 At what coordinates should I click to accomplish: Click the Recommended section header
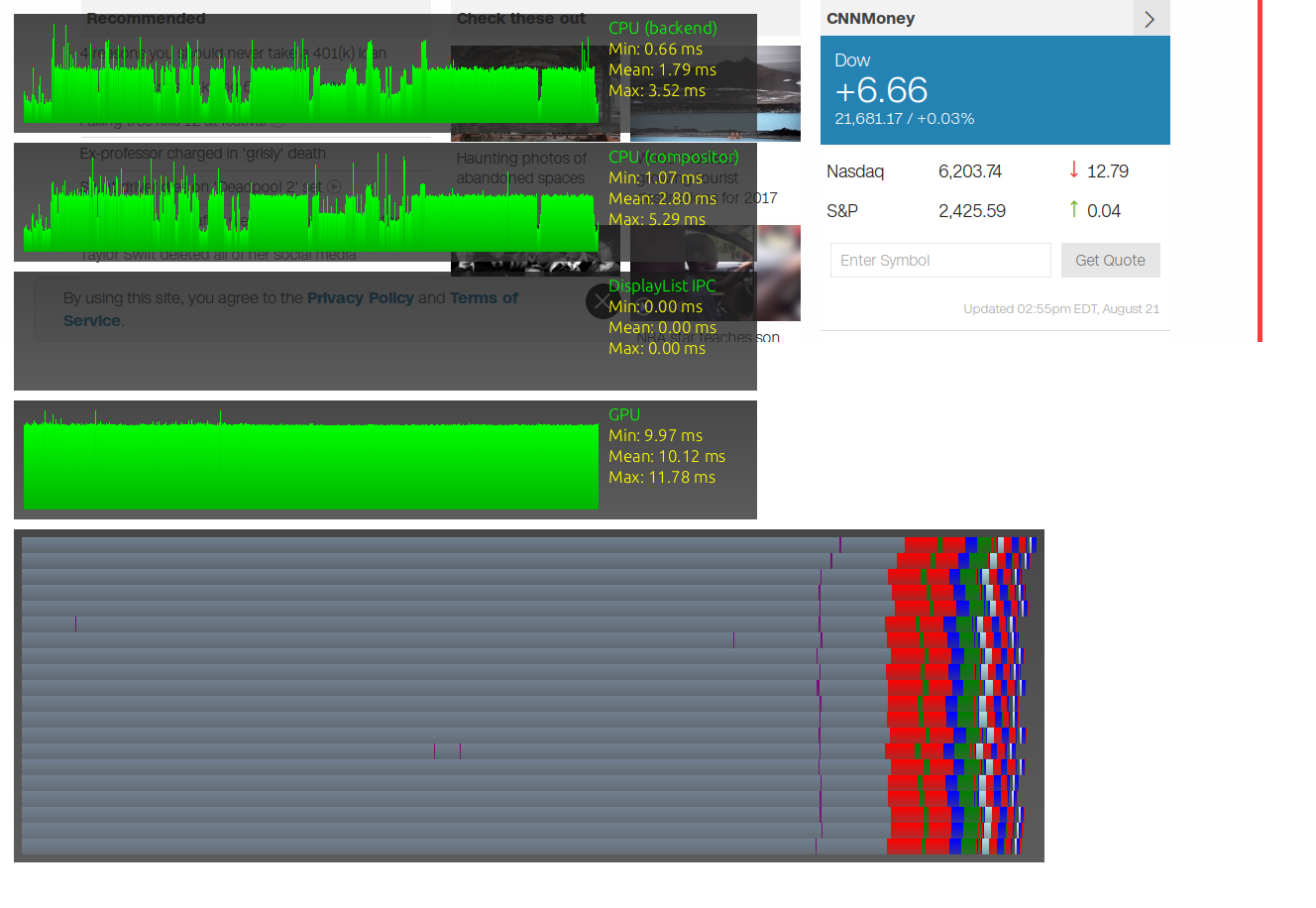coord(146,18)
